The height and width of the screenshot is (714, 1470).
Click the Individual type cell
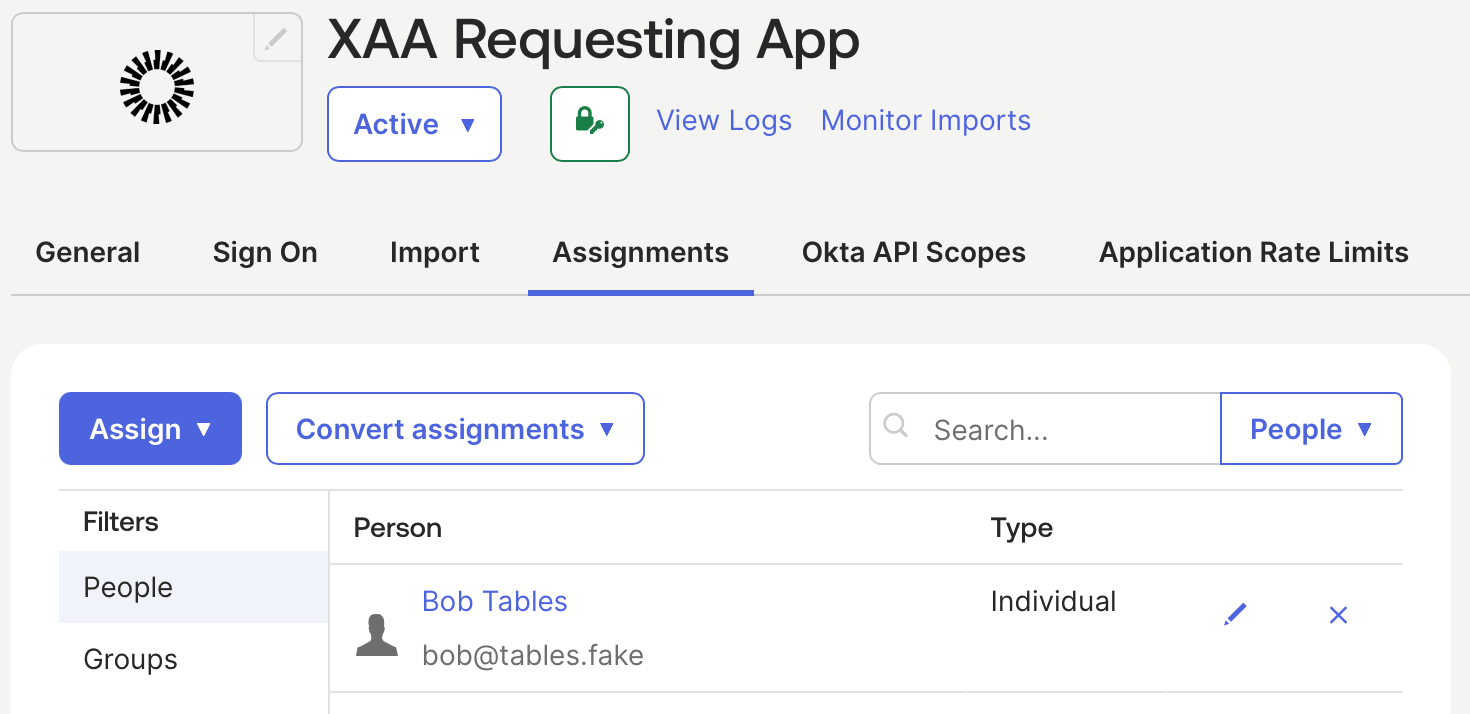click(1054, 601)
